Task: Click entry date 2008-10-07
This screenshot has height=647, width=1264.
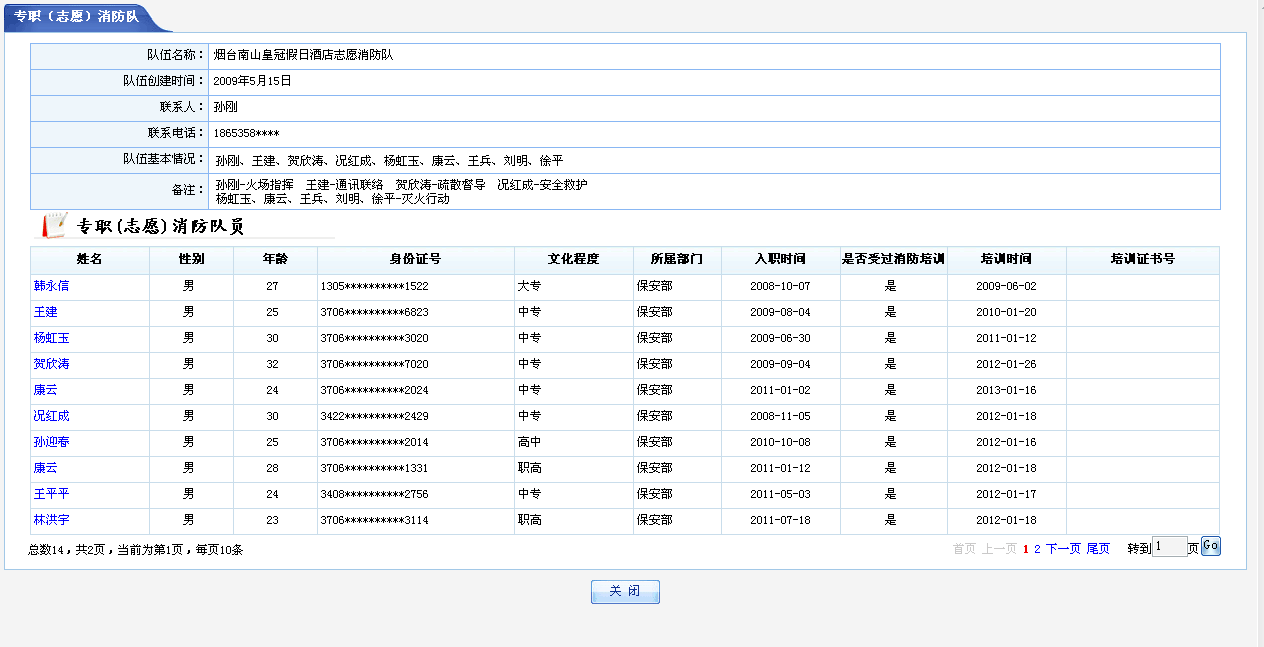Action: [781, 286]
